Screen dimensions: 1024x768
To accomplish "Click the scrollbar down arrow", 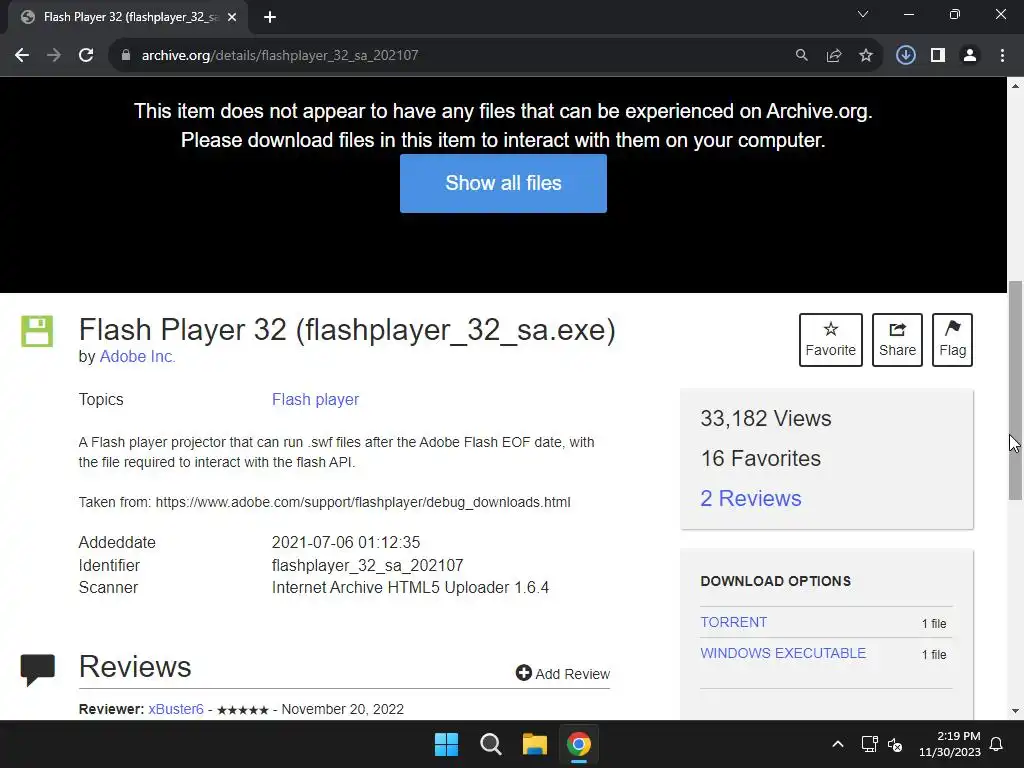I will tap(1016, 711).
